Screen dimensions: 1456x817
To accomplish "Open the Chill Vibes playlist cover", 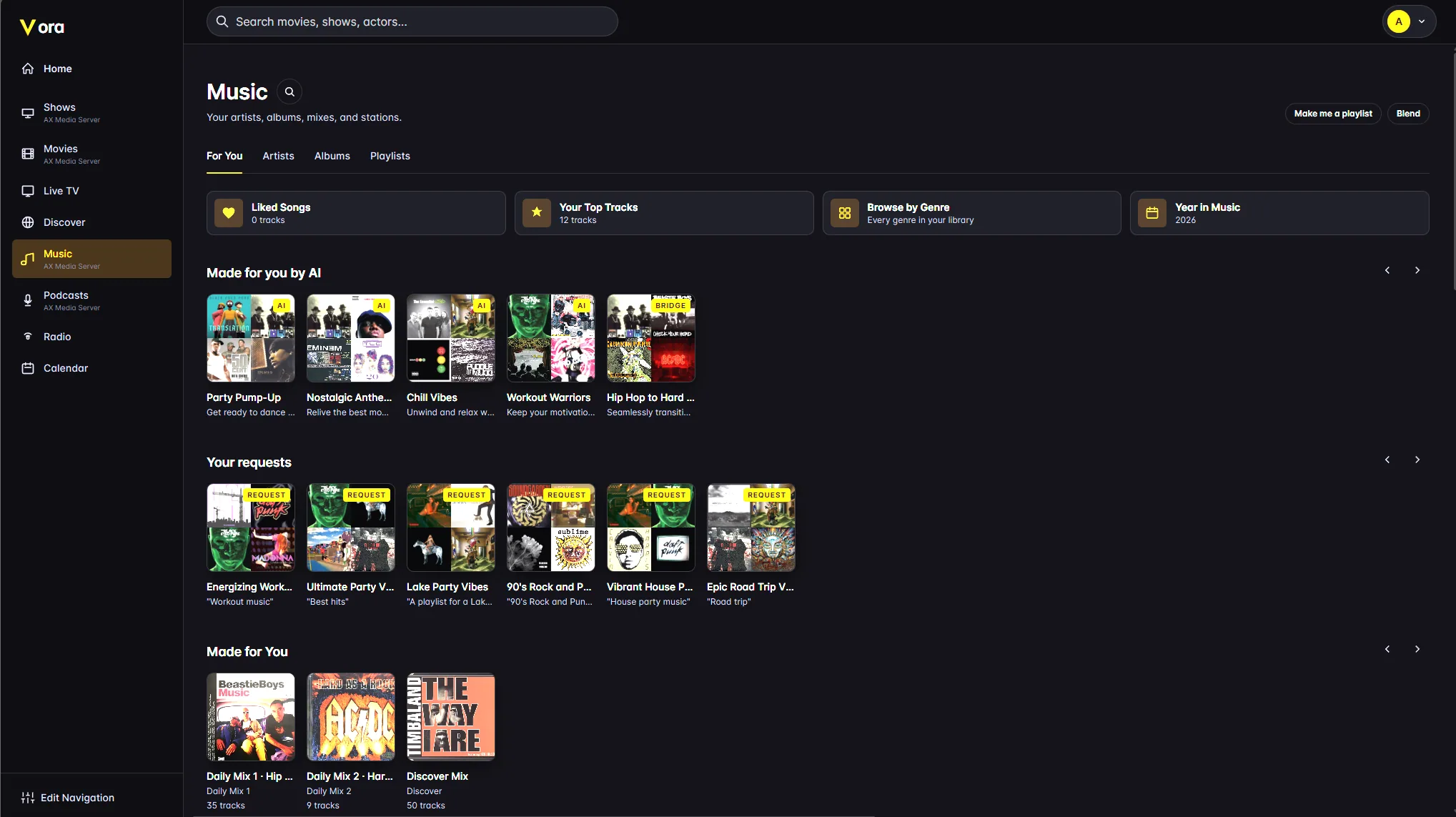I will (451, 338).
